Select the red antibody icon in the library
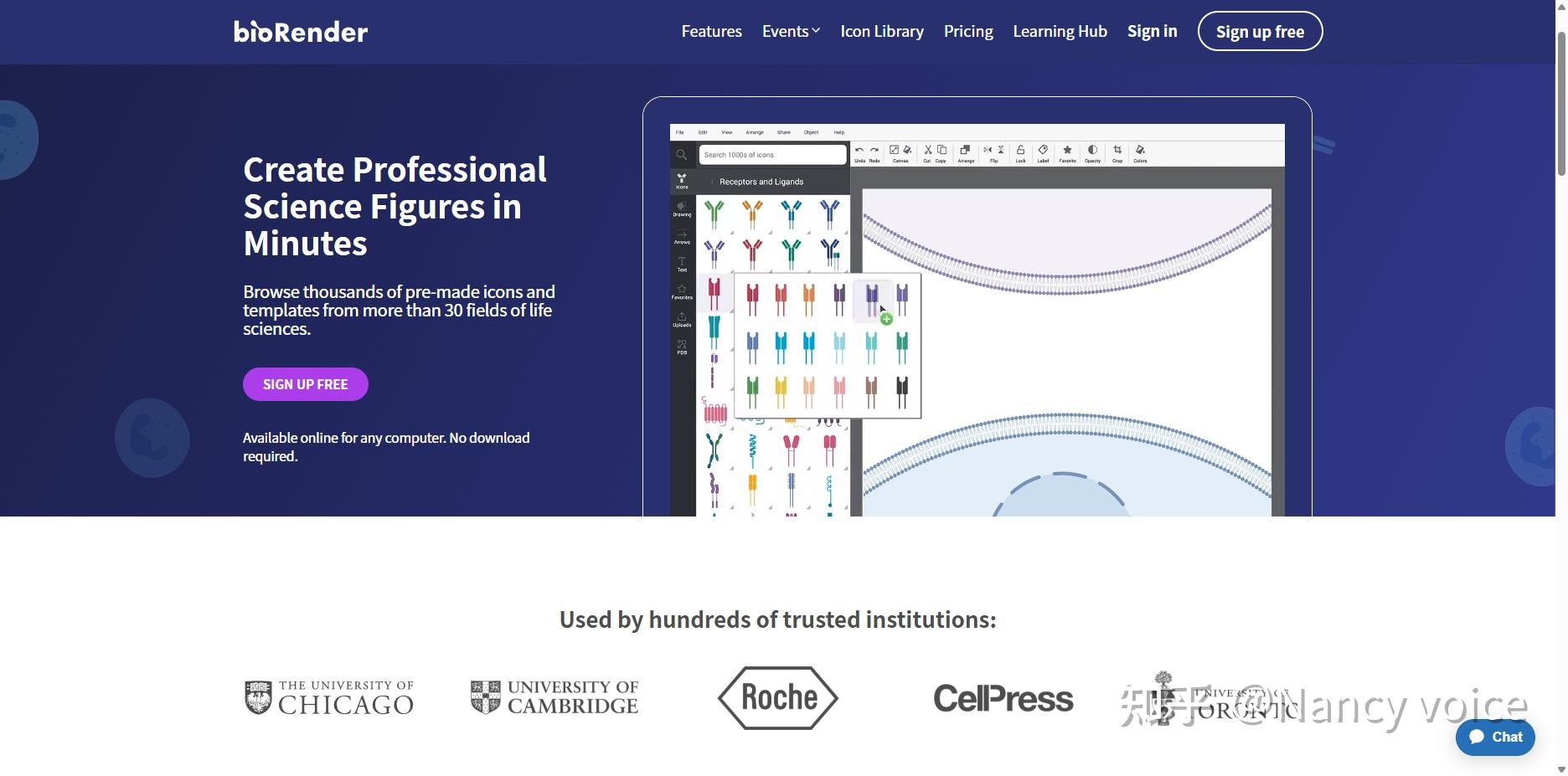Screen dimensions: 1568x776 pyautogui.click(x=752, y=253)
